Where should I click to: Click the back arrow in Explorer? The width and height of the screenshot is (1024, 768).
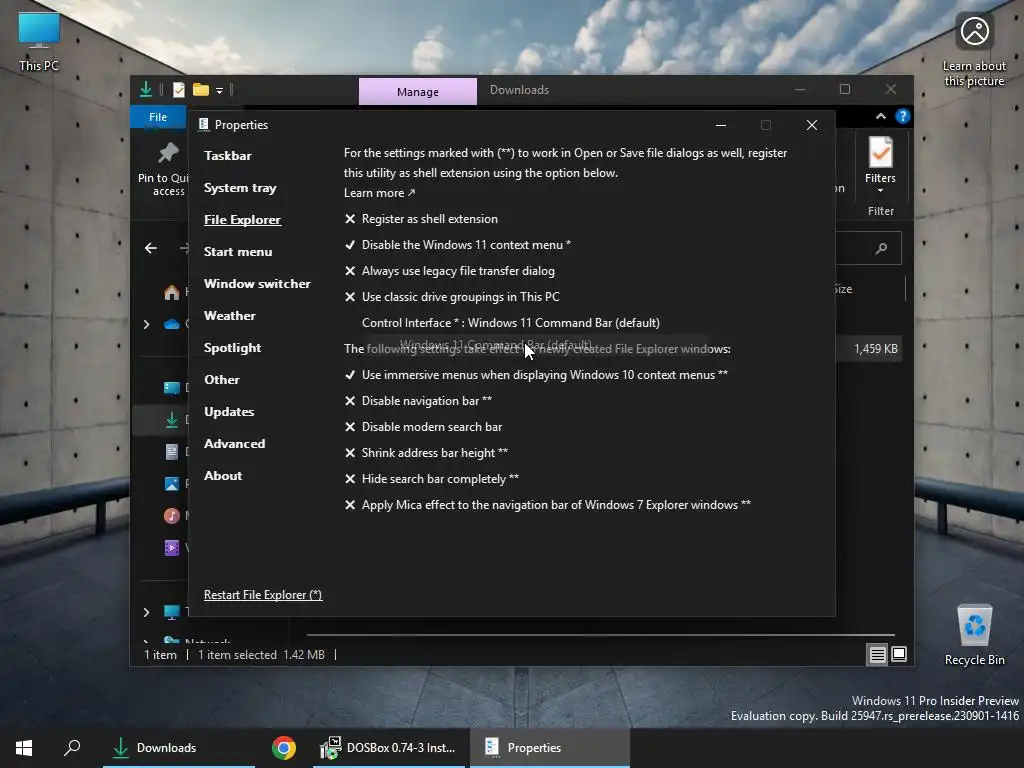point(151,248)
